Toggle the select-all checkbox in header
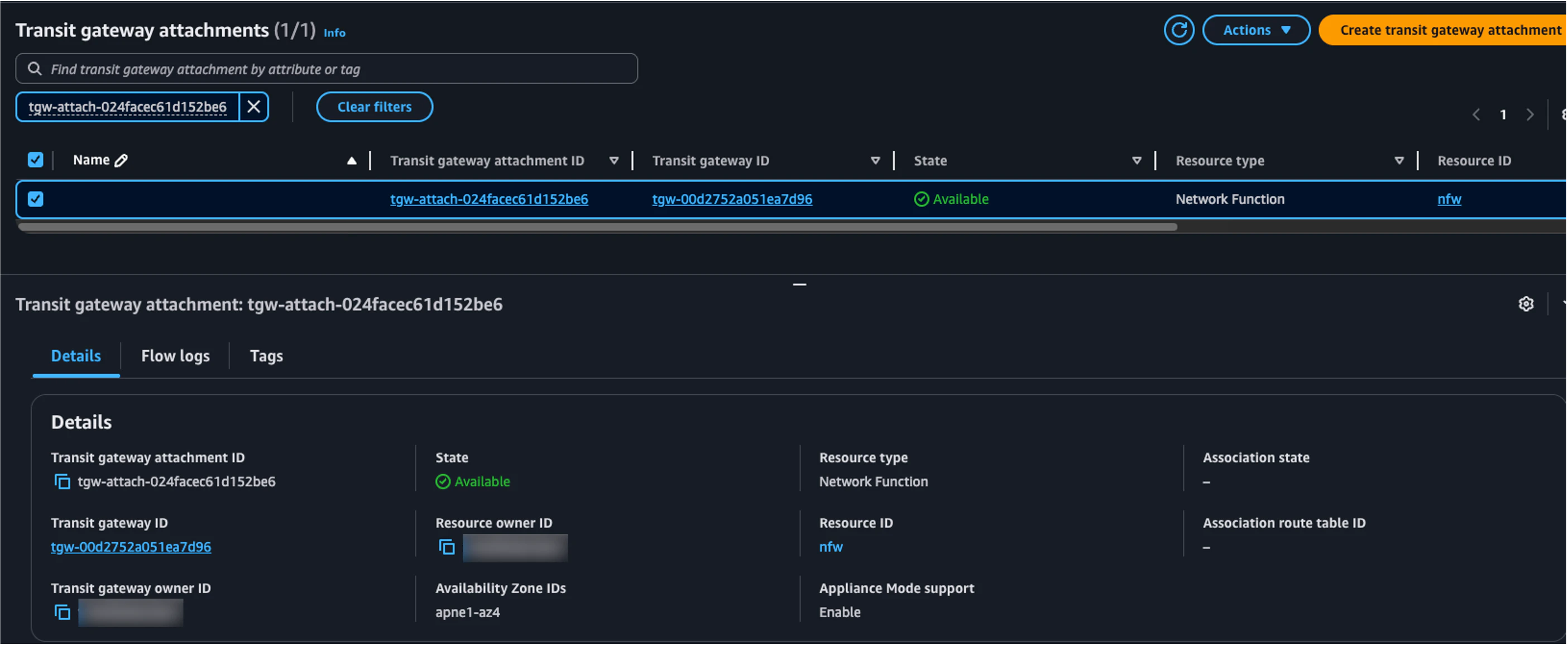1568x645 pixels. coord(35,160)
